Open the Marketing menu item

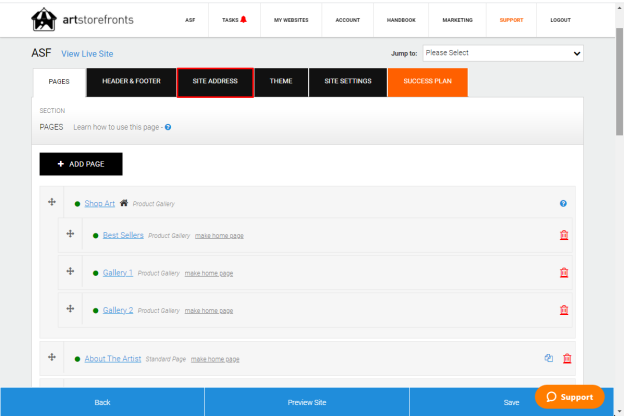(x=458, y=20)
